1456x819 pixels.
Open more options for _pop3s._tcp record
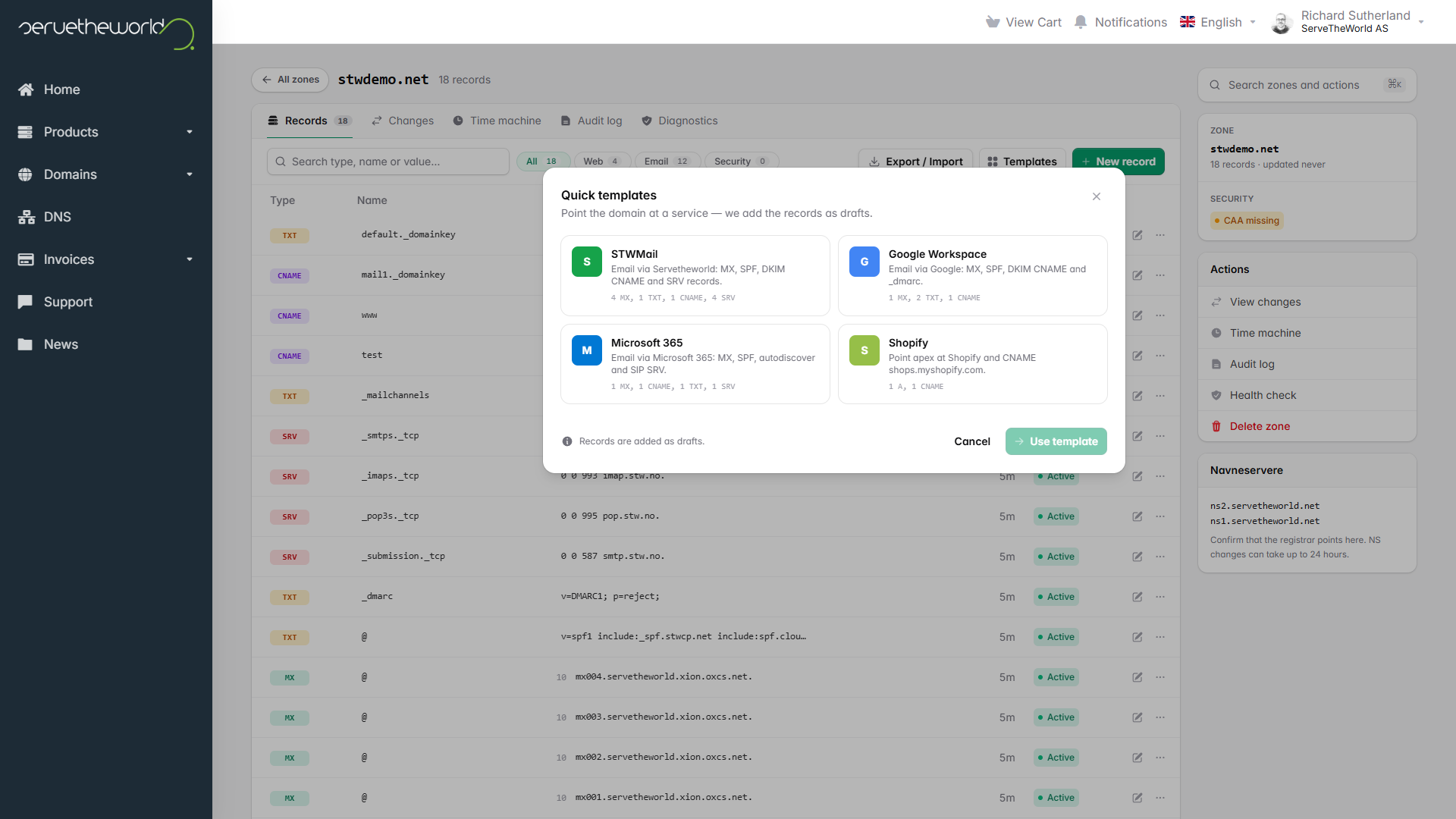pos(1160,516)
